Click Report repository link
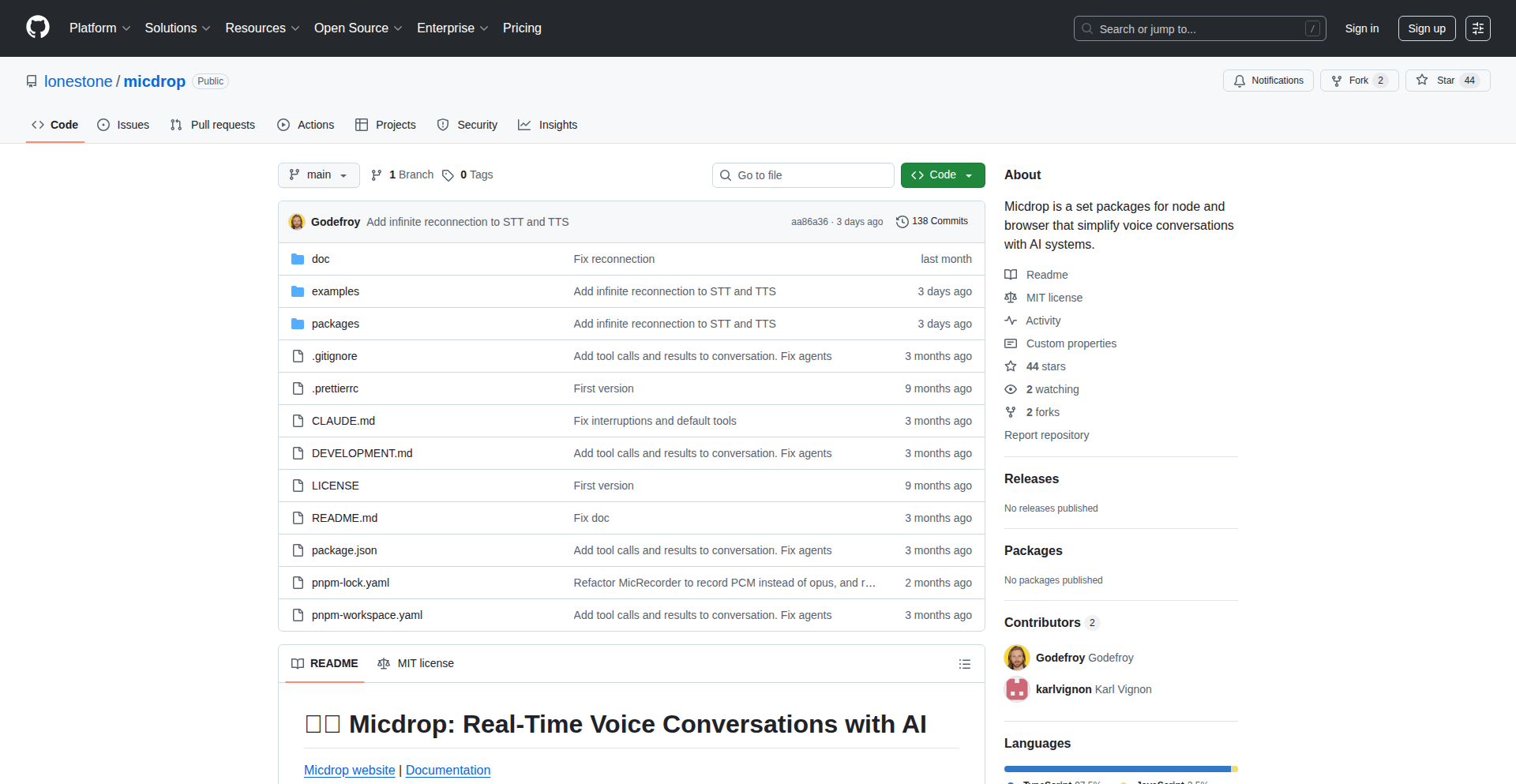Screen dimensions: 1516x784 1046,435
